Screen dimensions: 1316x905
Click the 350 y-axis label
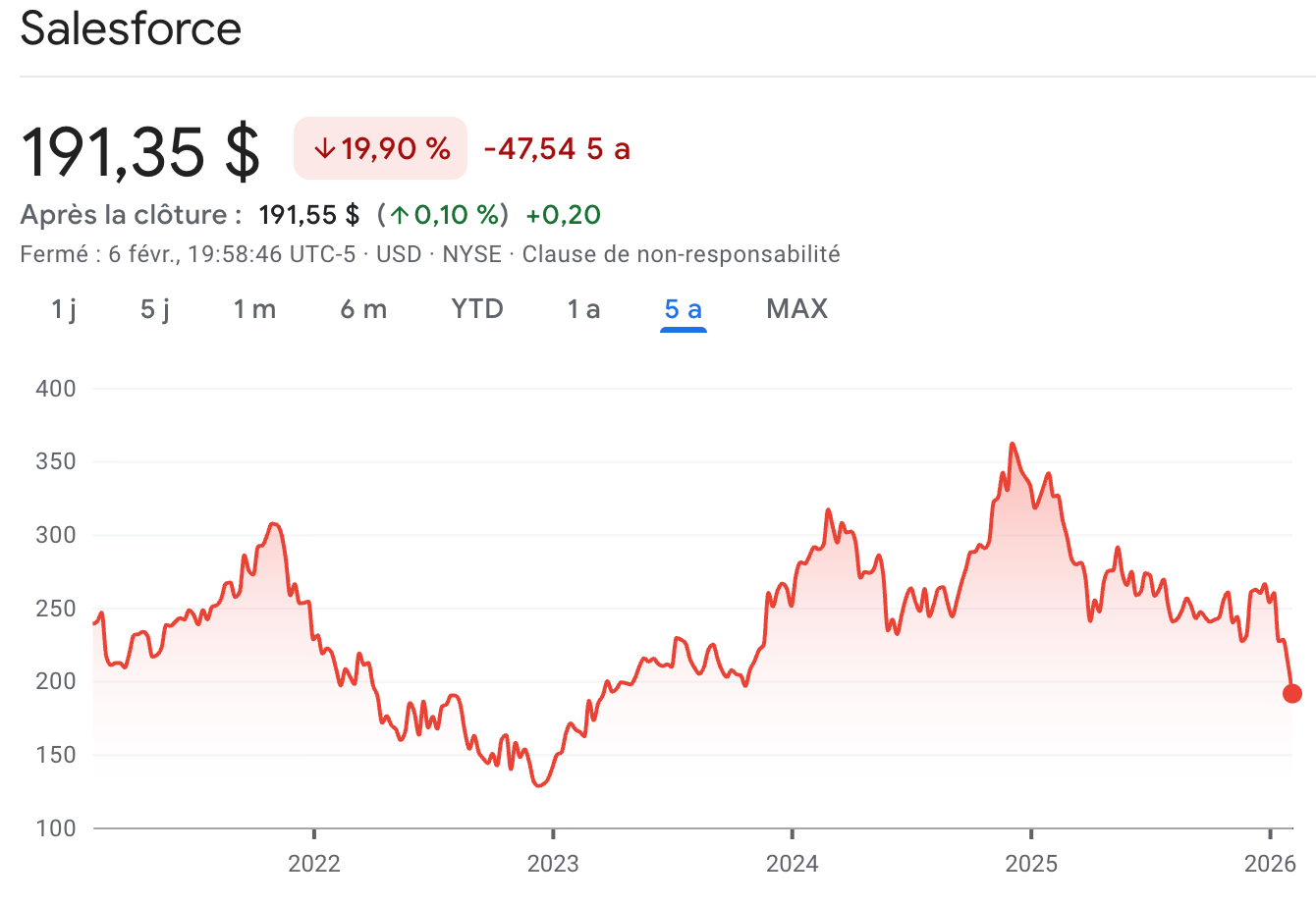pyautogui.click(x=56, y=461)
